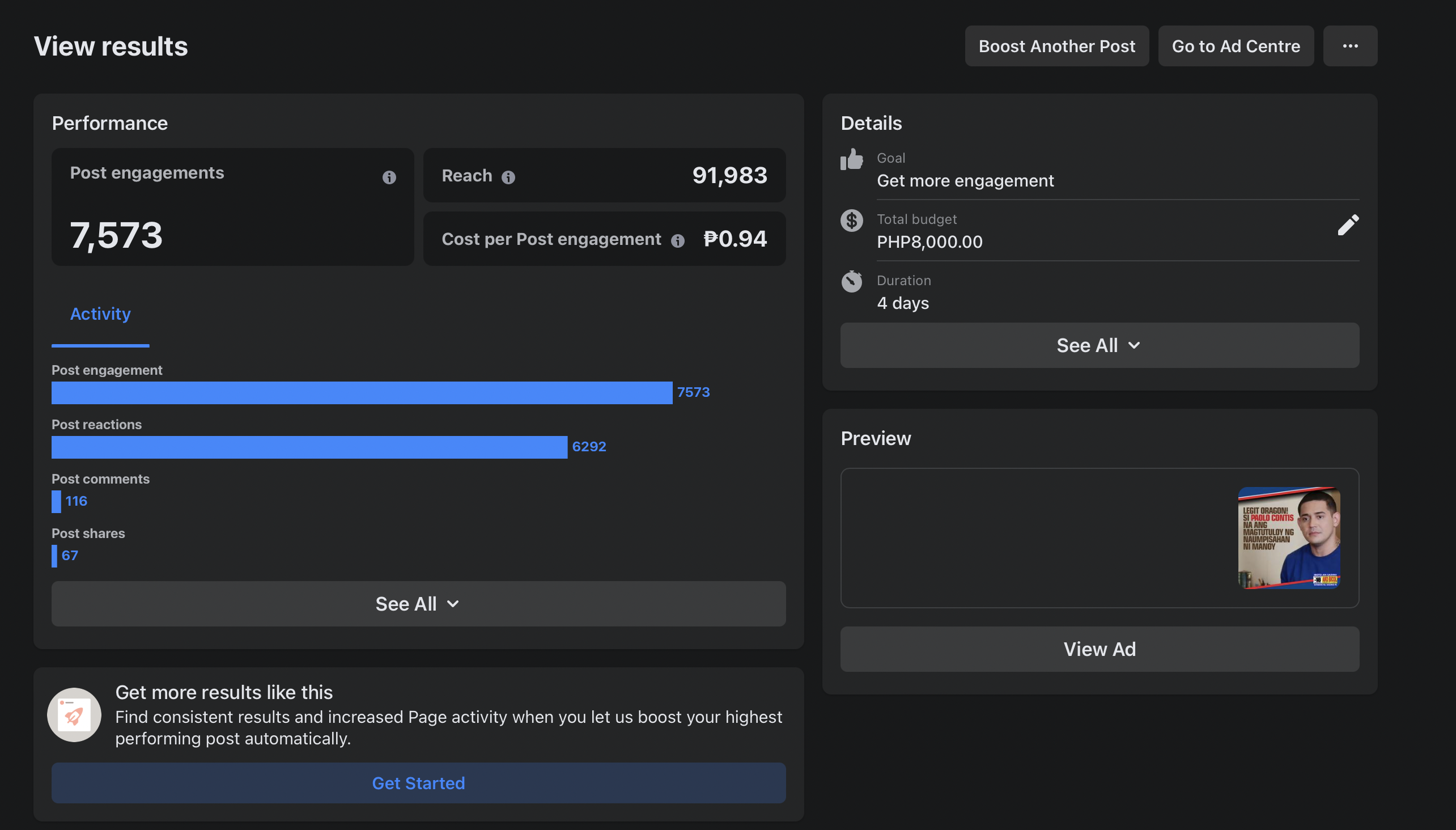Click the rocket boost icon
The width and height of the screenshot is (1456, 830).
(x=74, y=714)
